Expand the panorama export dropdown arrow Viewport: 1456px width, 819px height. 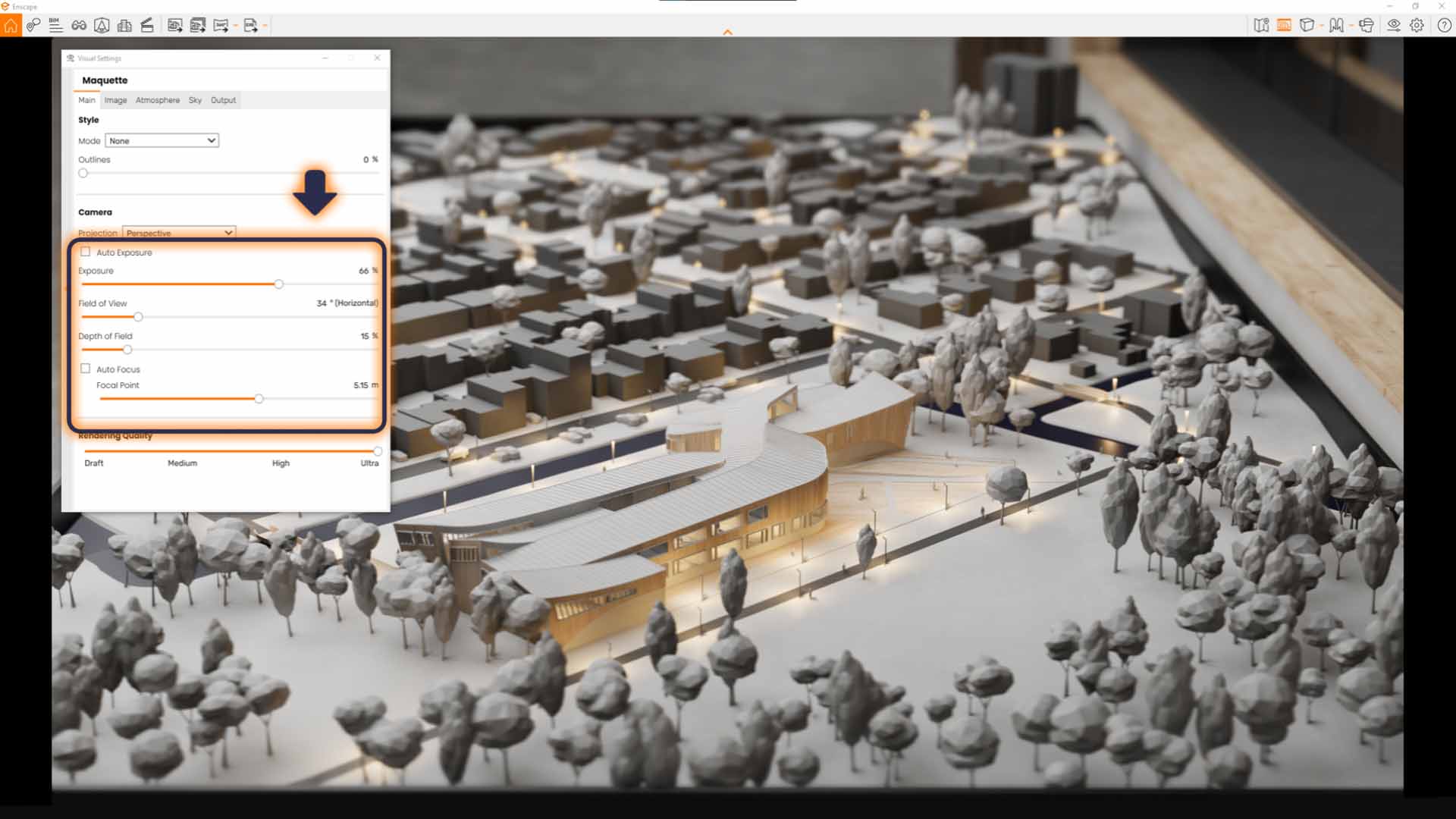click(x=235, y=25)
